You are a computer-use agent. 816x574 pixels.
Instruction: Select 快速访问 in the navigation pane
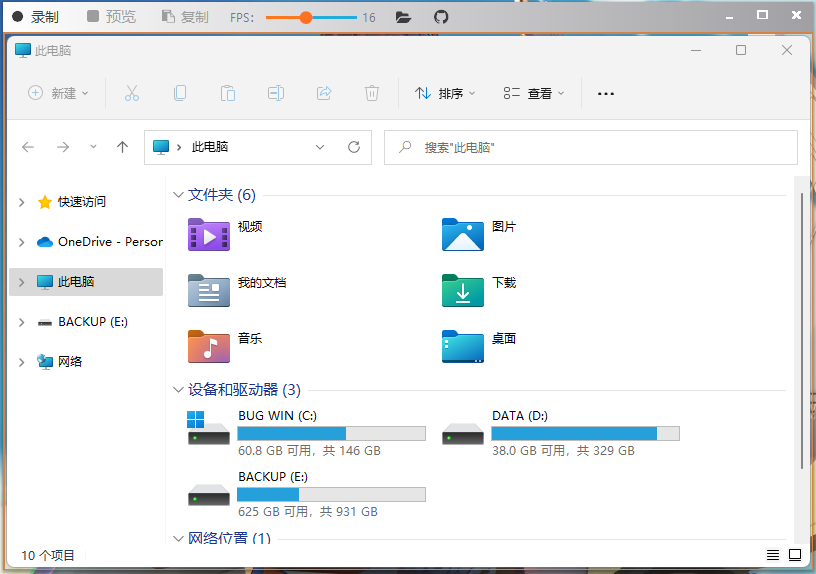click(82, 201)
